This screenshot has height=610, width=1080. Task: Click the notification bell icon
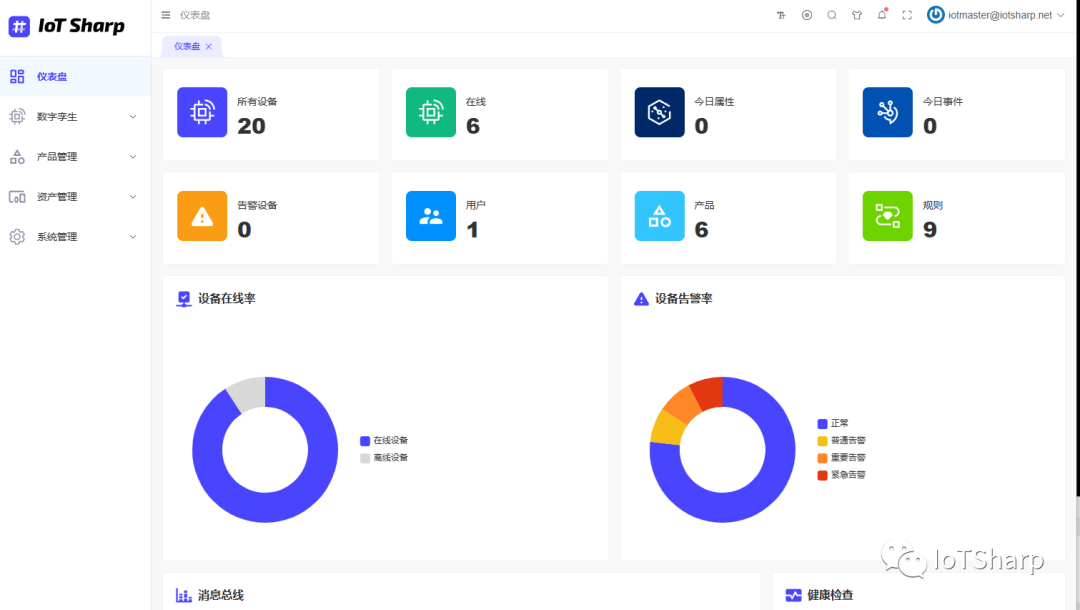coord(882,15)
